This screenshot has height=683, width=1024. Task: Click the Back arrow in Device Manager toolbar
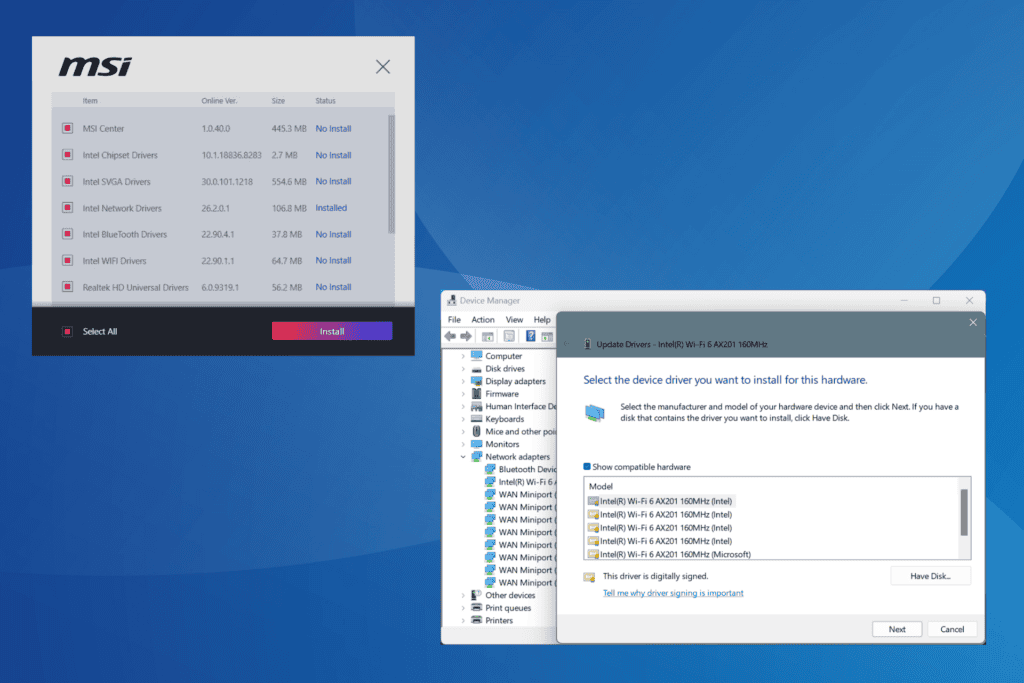(452, 336)
